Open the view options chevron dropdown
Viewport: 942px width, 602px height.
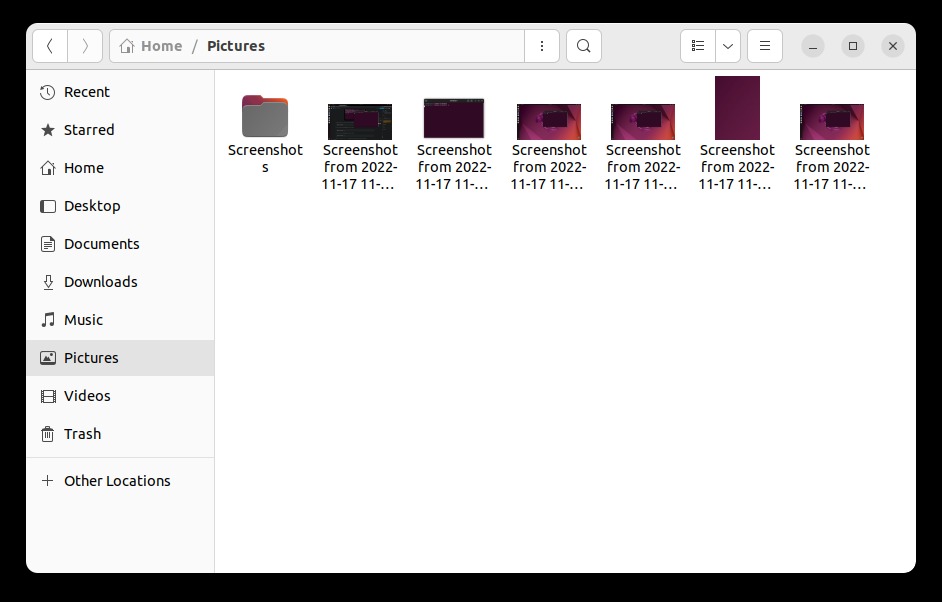click(727, 46)
